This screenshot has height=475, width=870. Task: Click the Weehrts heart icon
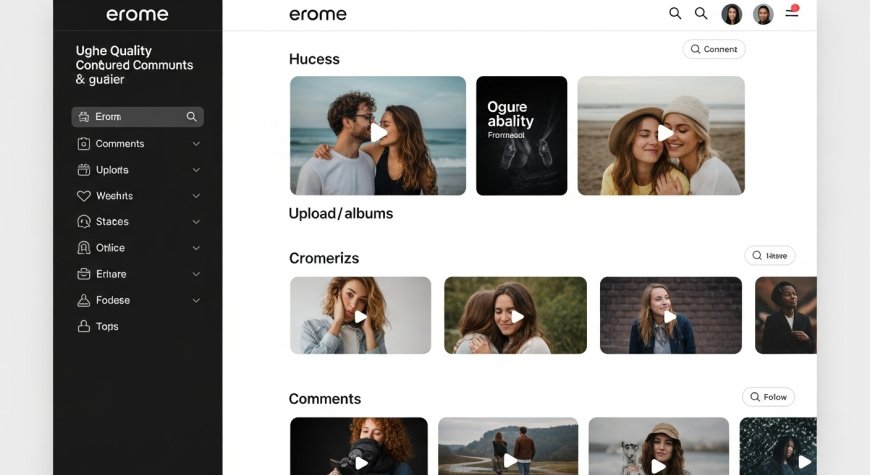83,196
